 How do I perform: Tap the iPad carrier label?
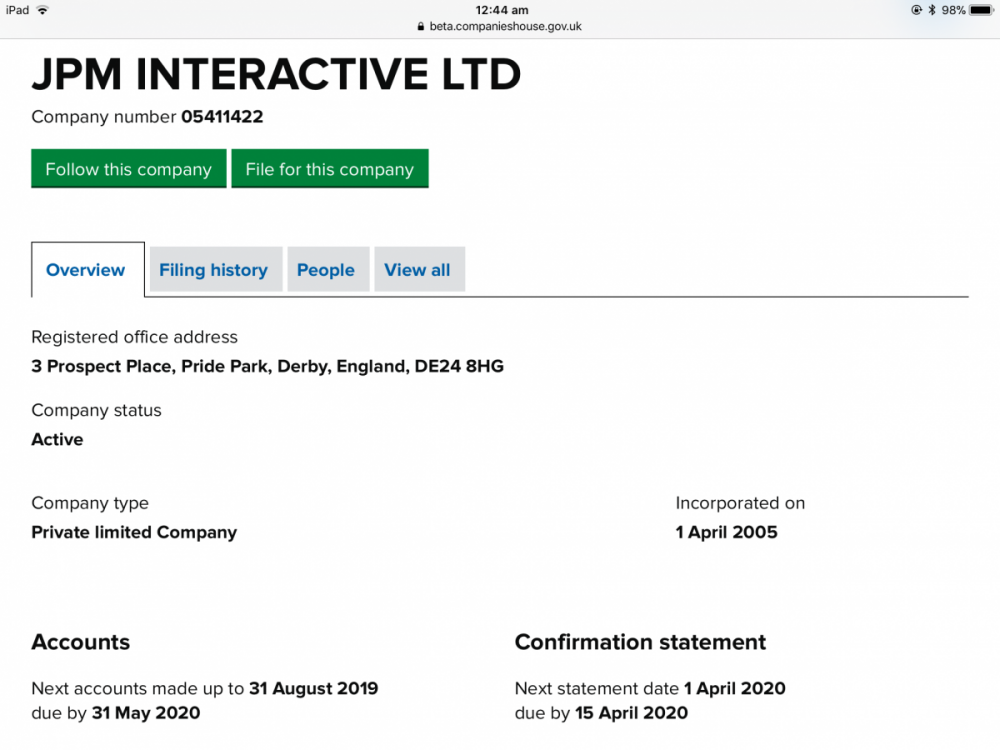[17, 10]
